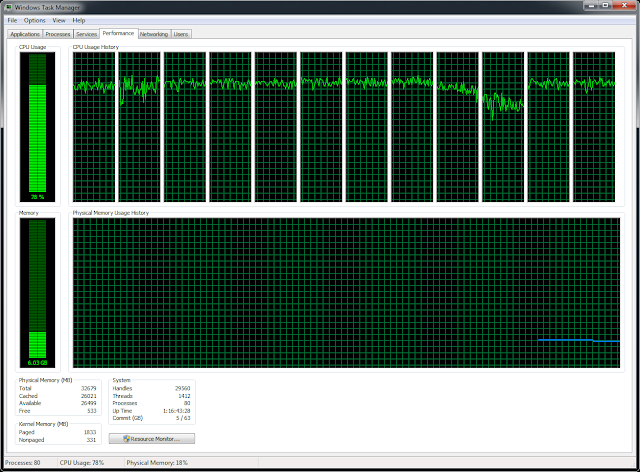Click the Cached value 26021
Image resolution: width=640 pixels, height=472 pixels.
pos(89,396)
